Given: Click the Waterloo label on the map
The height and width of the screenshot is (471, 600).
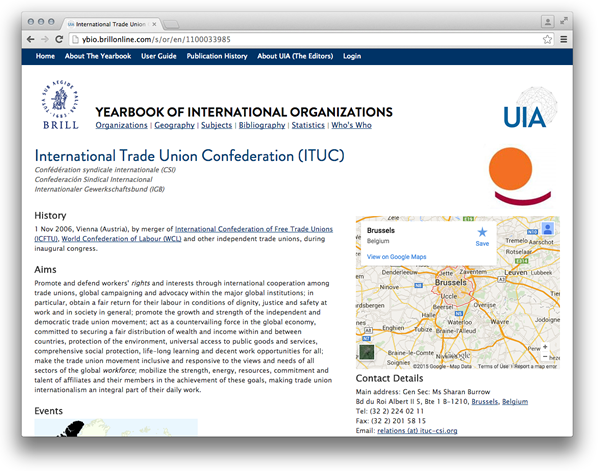Looking at the screenshot, I should [460, 322].
